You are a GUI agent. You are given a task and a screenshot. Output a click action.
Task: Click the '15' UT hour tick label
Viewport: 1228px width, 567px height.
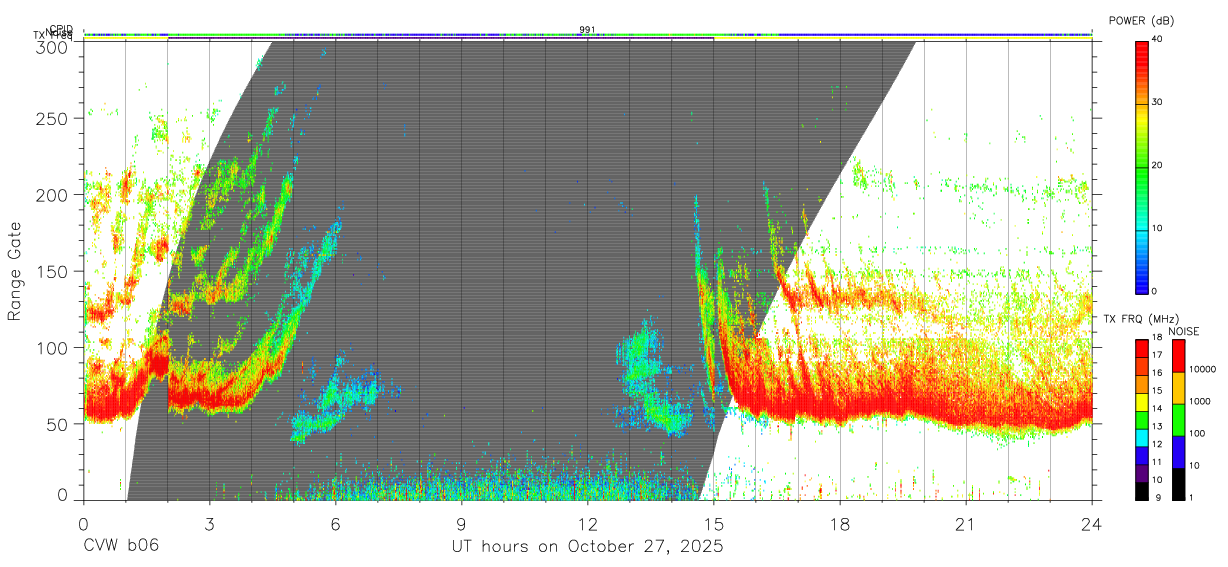pos(714,524)
